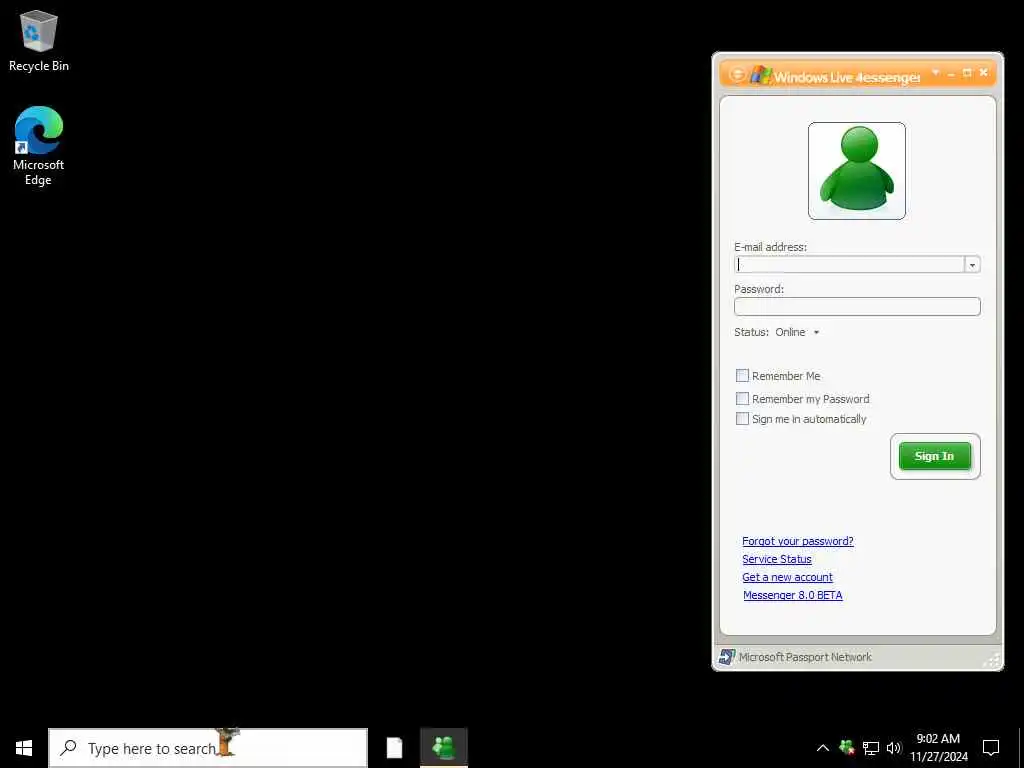
Task: Tick the Remember my Password checkbox
Action: tap(742, 398)
